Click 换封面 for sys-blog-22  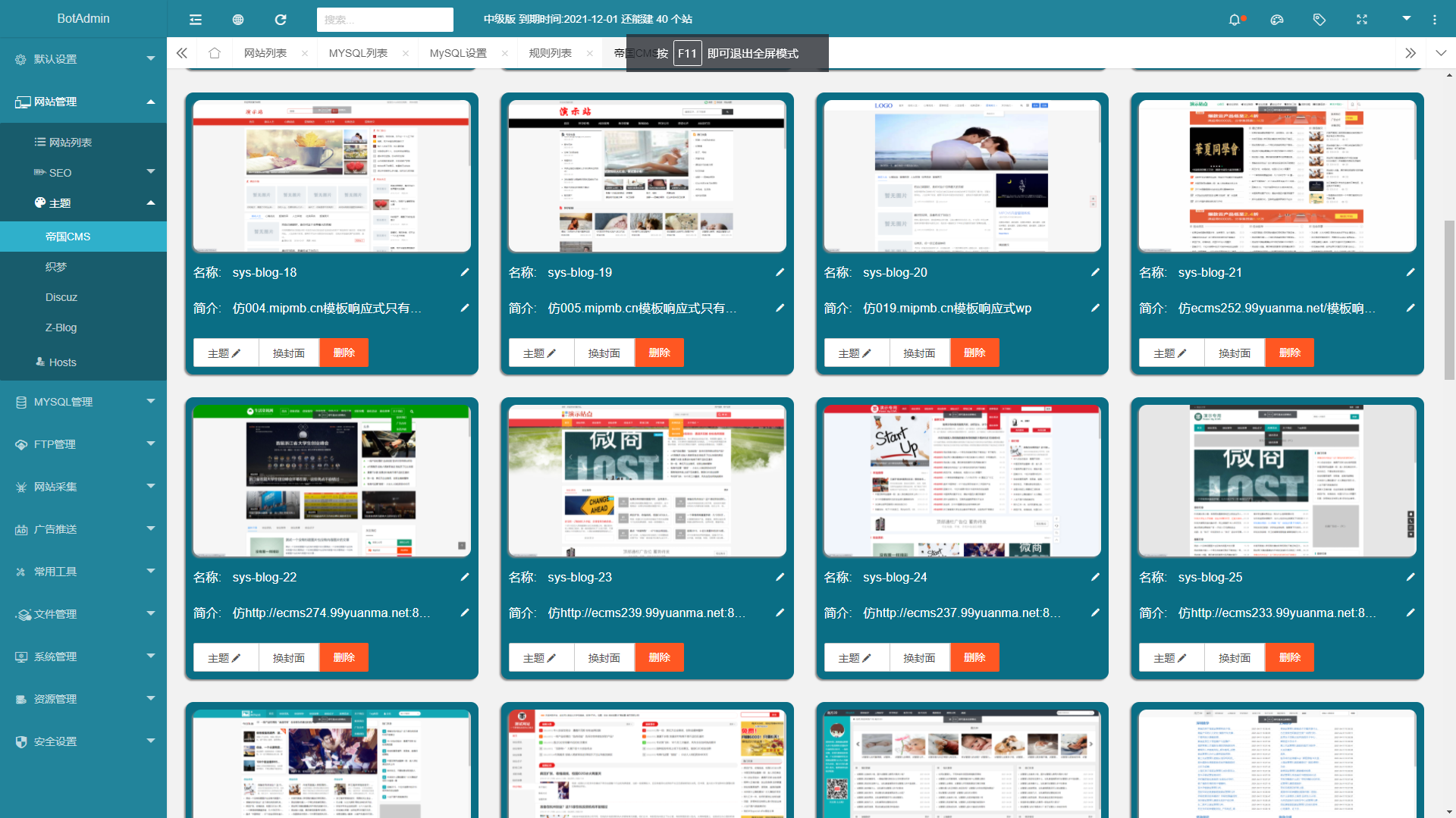pyautogui.click(x=289, y=658)
